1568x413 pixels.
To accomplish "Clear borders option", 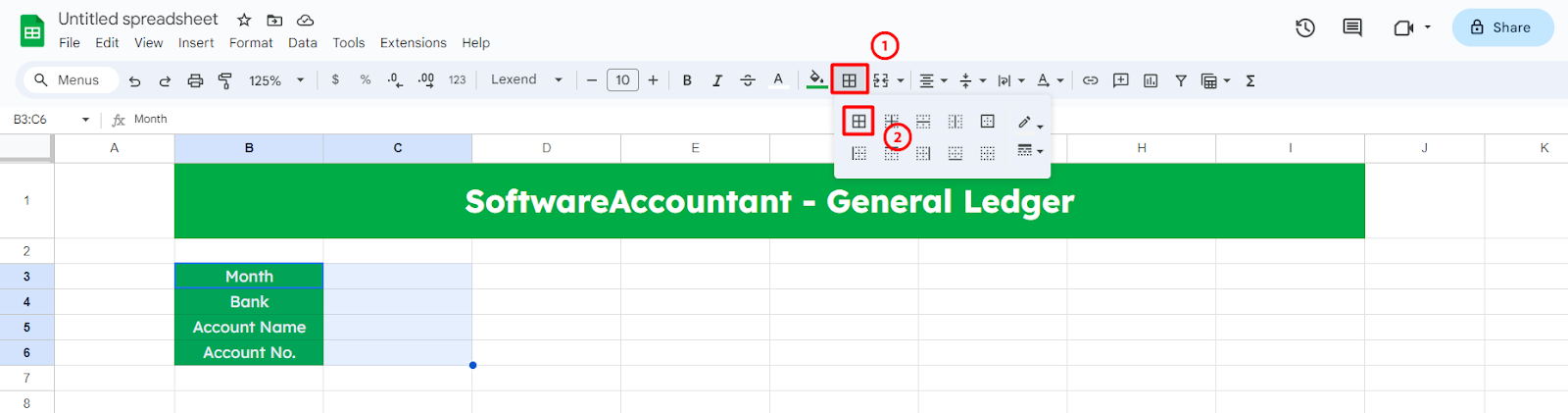I will point(988,153).
